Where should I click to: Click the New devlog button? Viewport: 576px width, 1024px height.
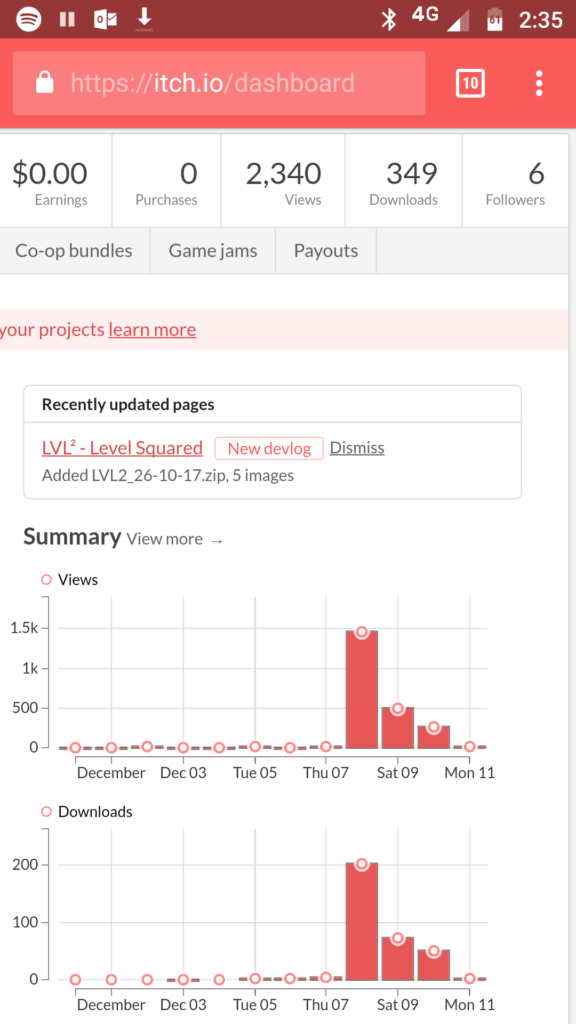(x=269, y=449)
